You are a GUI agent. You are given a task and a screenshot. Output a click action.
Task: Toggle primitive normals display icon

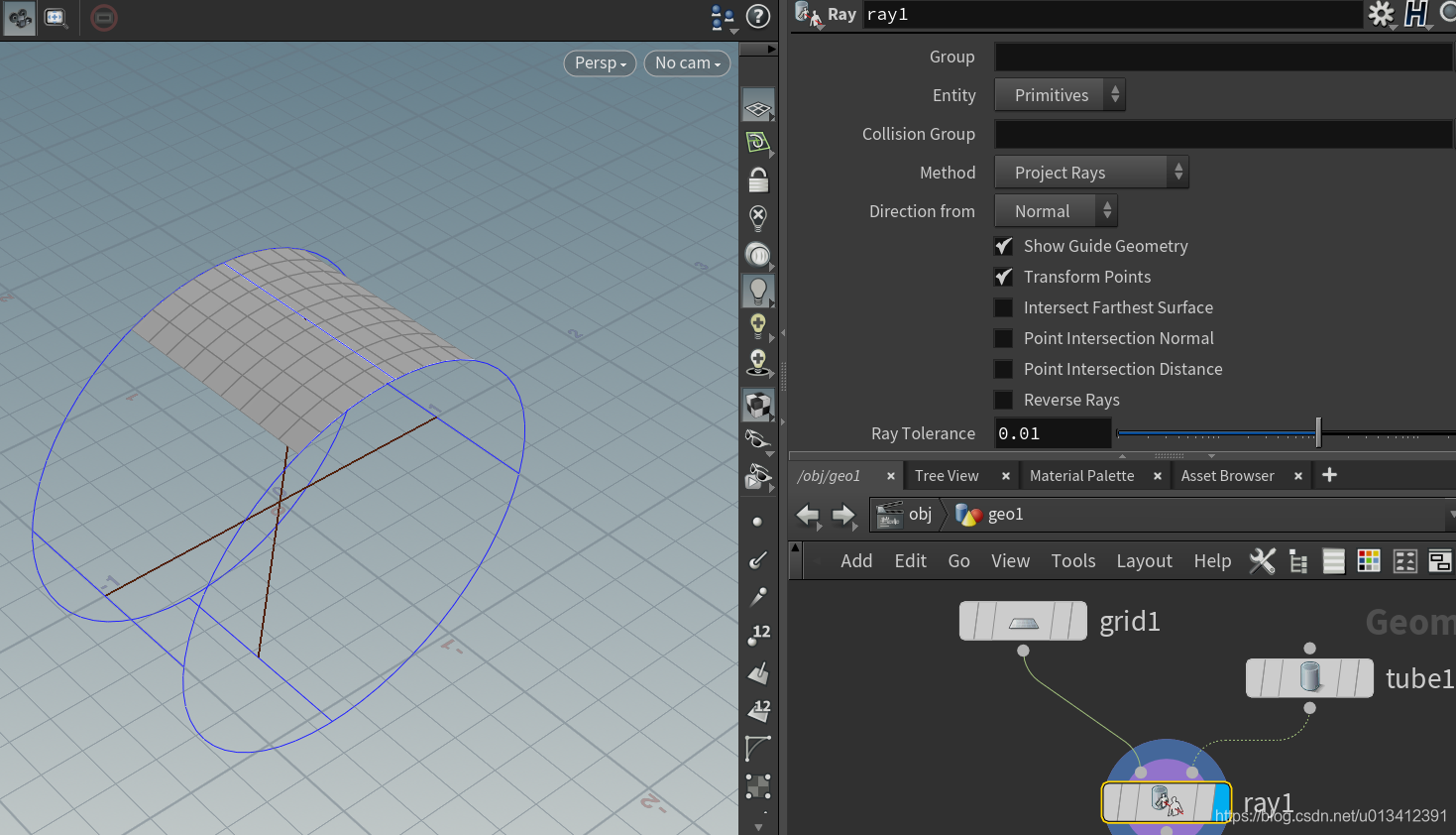pos(758,674)
